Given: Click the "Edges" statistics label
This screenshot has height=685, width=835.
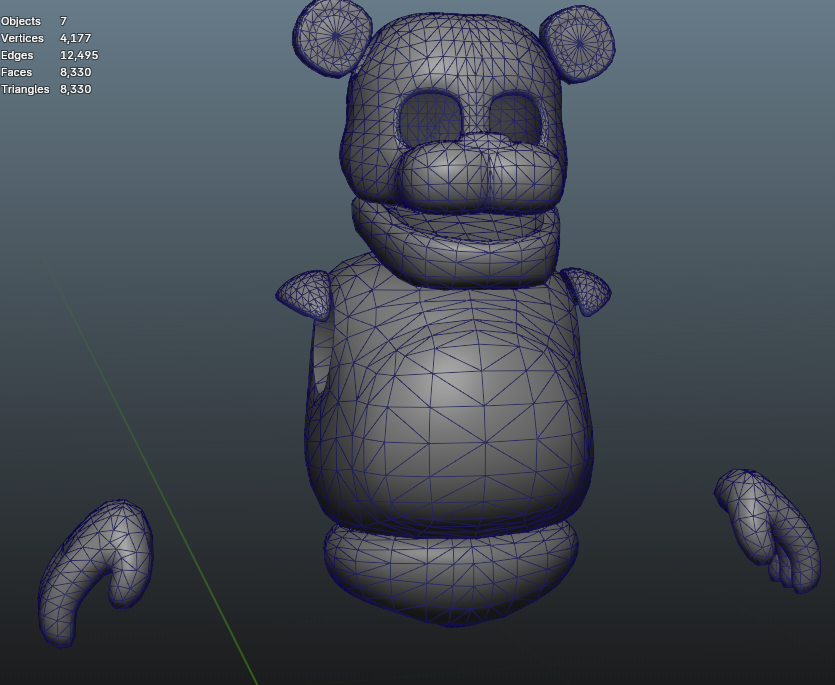Looking at the screenshot, I should tap(17, 55).
